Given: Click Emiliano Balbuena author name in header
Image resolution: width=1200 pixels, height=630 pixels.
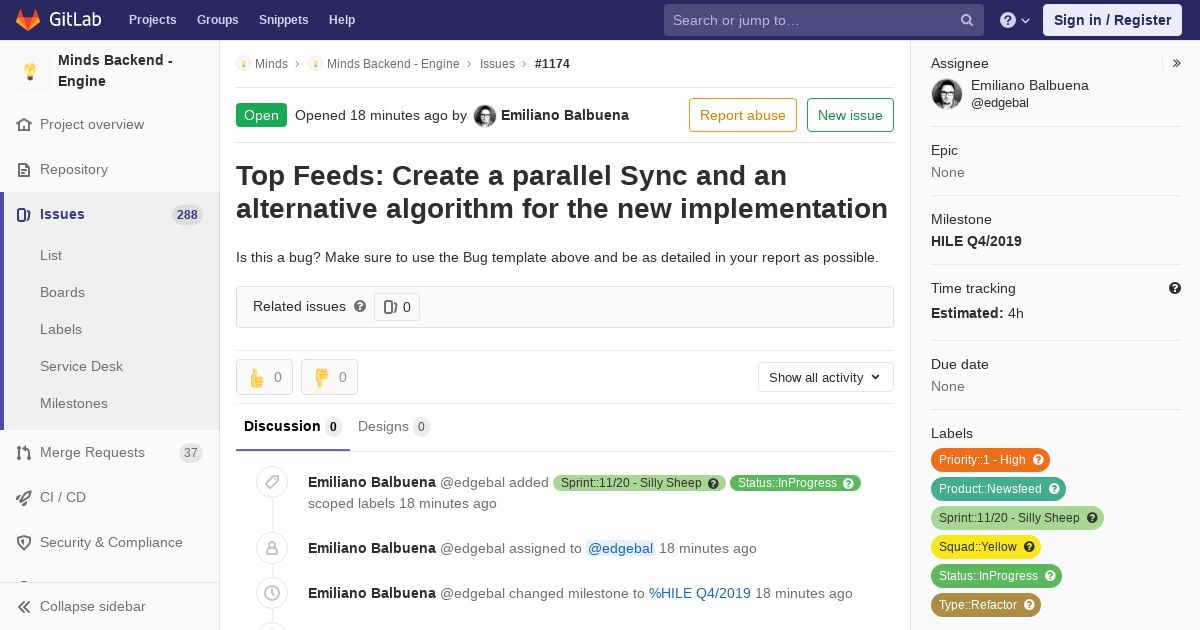Looking at the screenshot, I should (565, 115).
